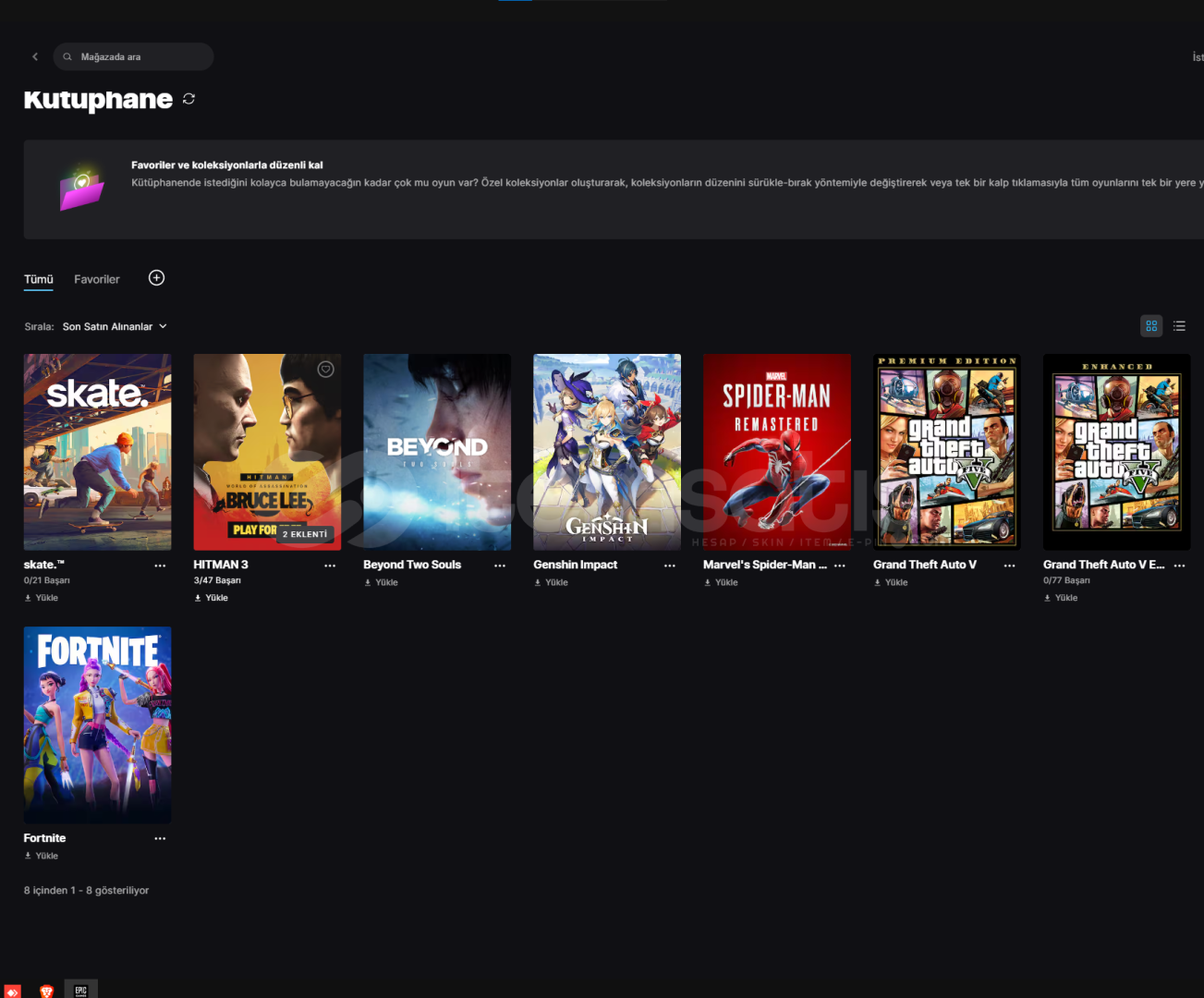Select the Favoriler tab
Screen dimensions: 1204x998
(x=97, y=279)
